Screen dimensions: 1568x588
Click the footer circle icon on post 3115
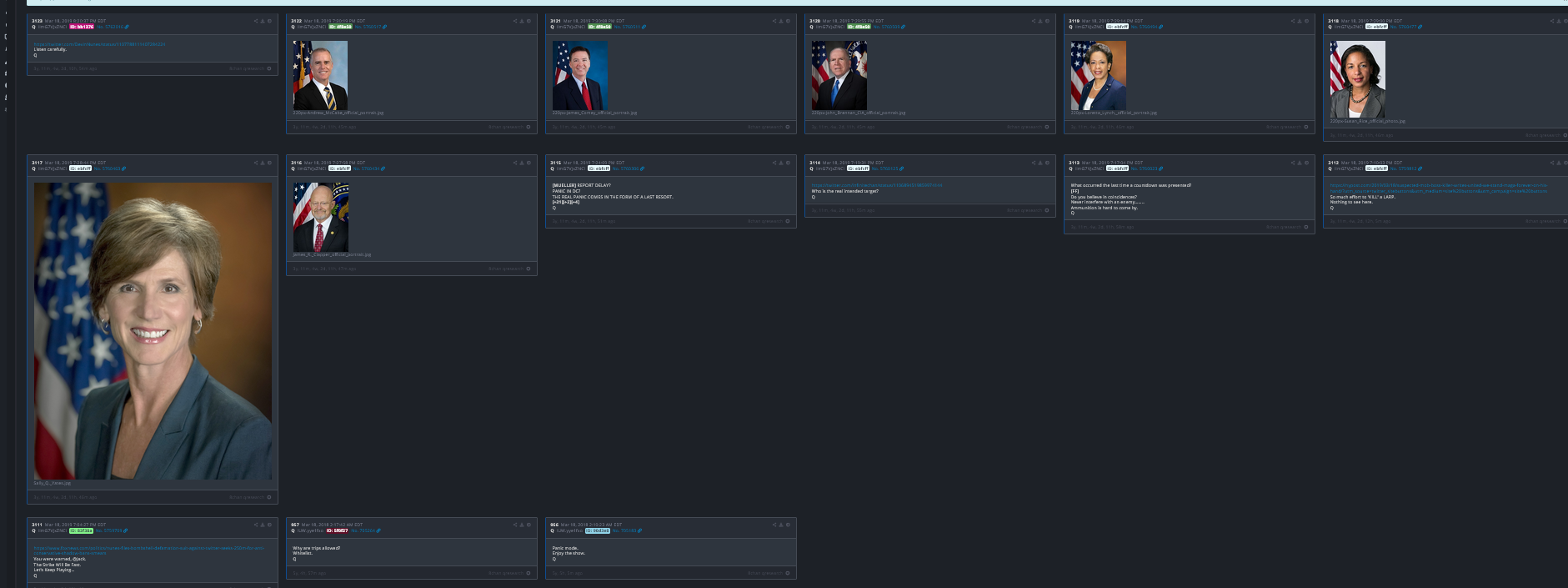[788, 221]
